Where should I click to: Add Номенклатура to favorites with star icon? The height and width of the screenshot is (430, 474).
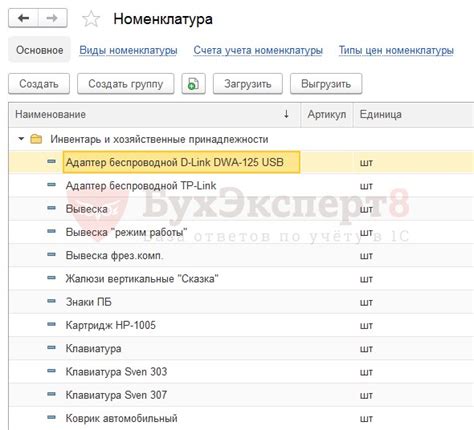91,19
